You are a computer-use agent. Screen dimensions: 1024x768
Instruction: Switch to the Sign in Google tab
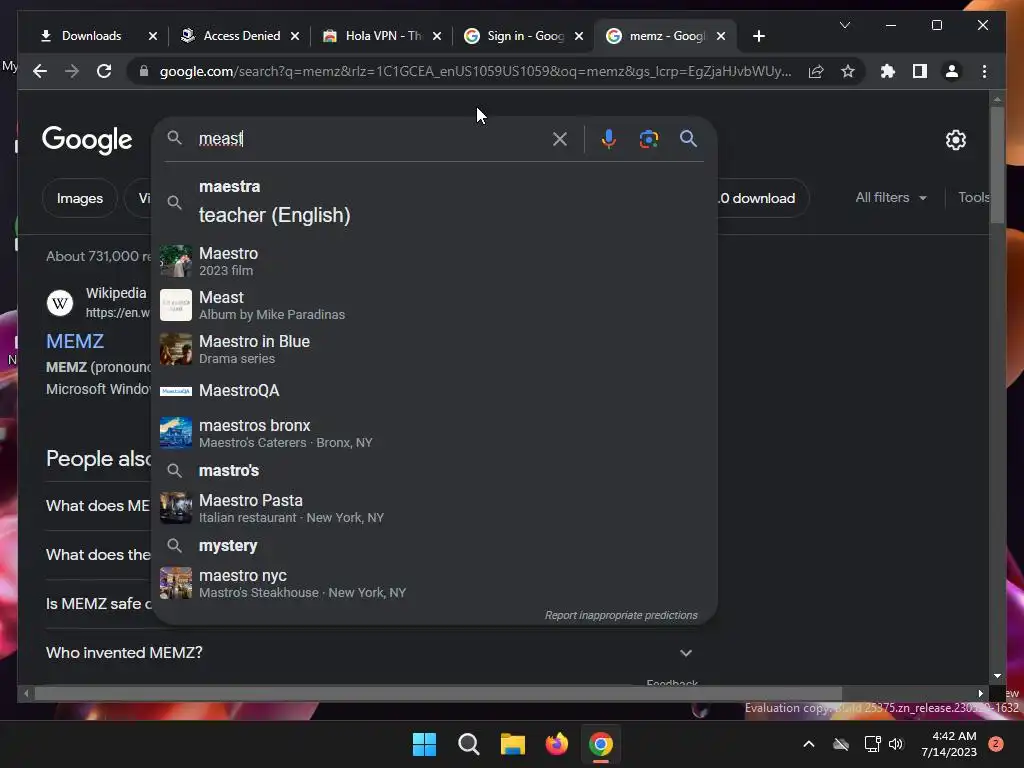(526, 36)
